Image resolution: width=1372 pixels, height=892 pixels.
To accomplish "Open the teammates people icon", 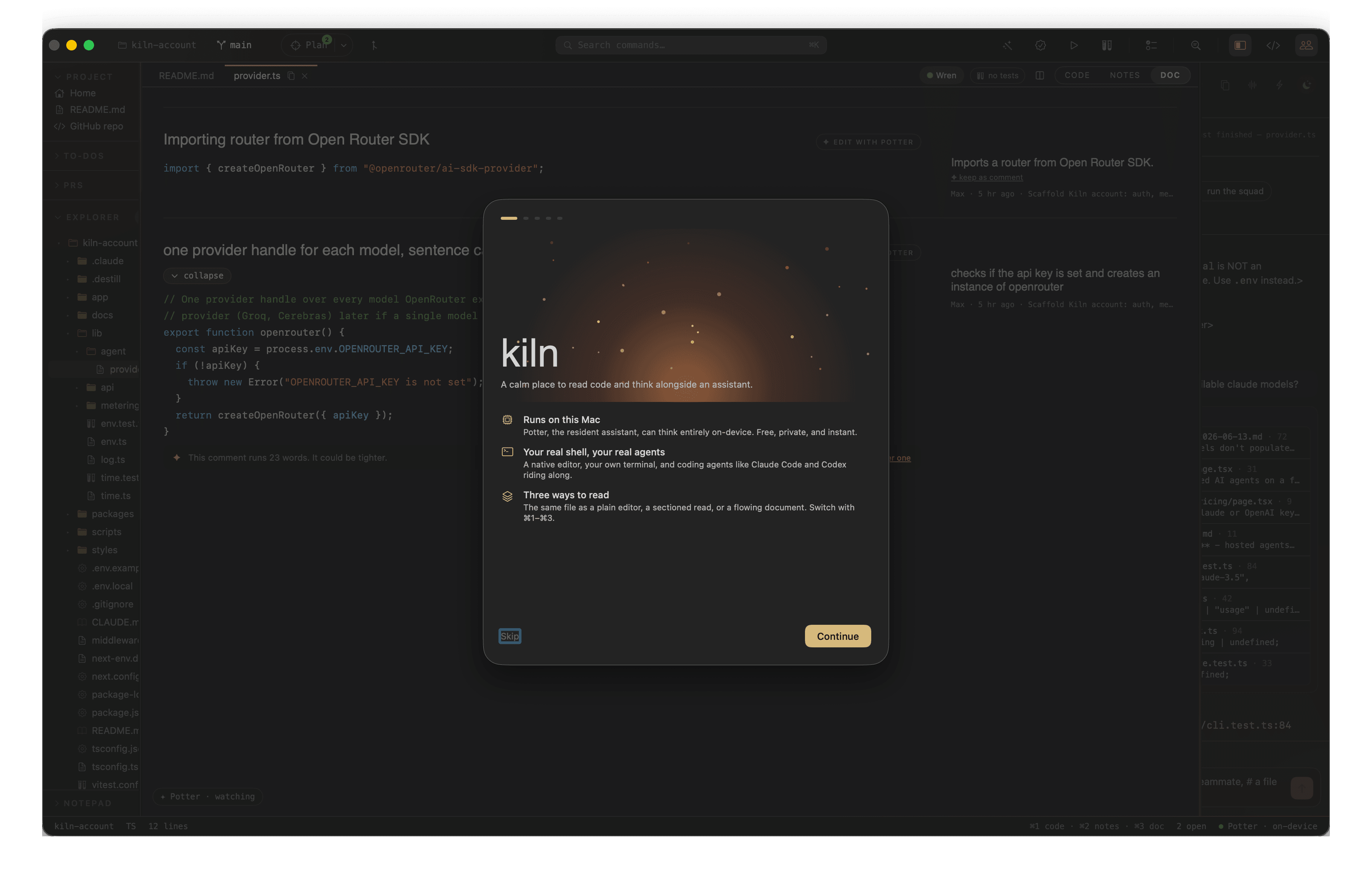I will 1306,45.
